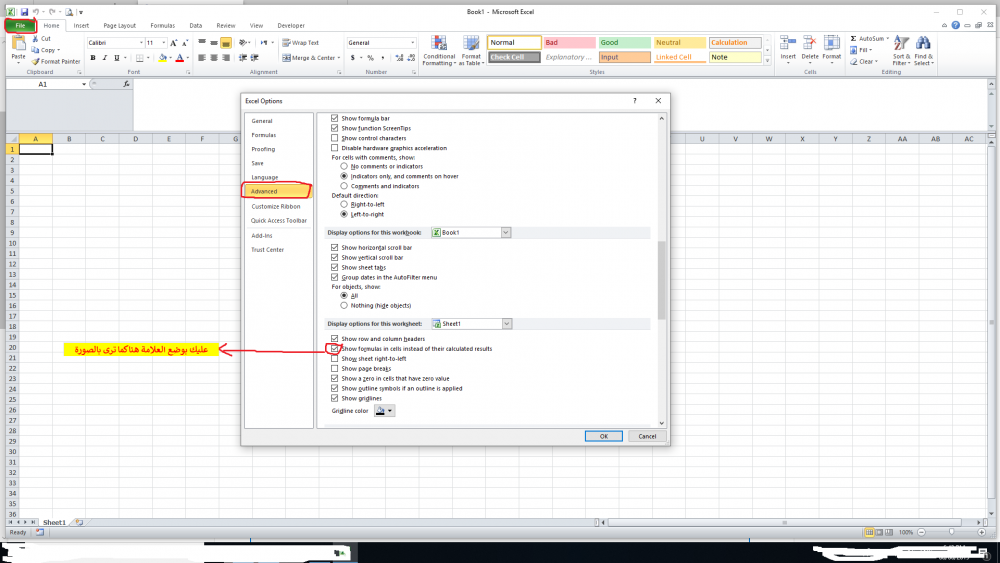Select the Format Painter tool
This screenshot has width=1000, height=563.
(56, 62)
